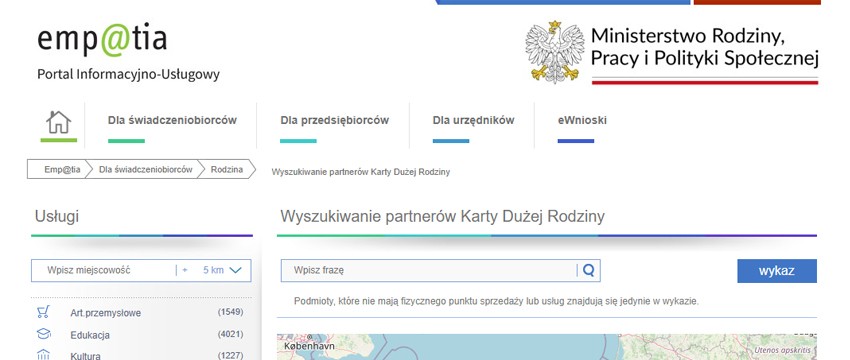Viewport: 850px width, 360px height.
Task: Click the Wyszukiwanie partnerów Karty Dużej Rodziny heading
Action: click(442, 216)
